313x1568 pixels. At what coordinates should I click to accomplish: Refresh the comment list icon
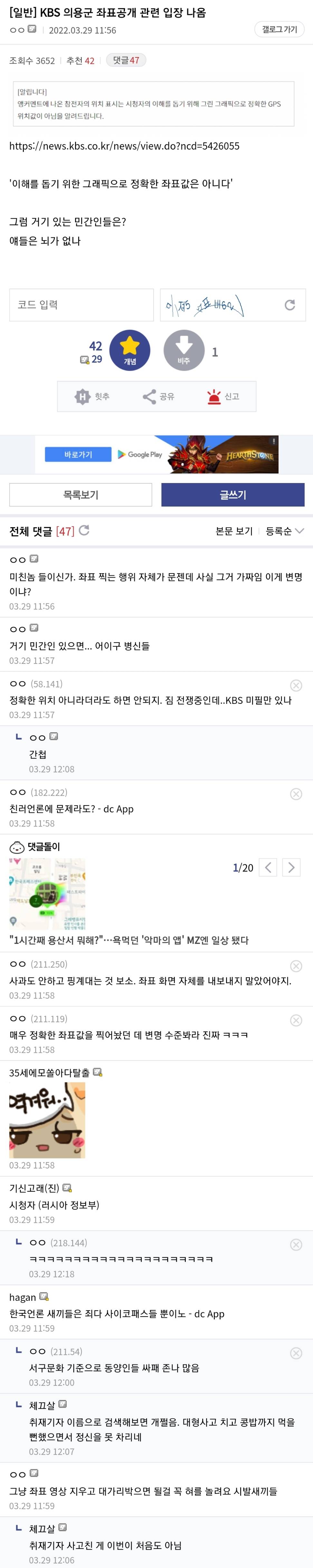84,530
